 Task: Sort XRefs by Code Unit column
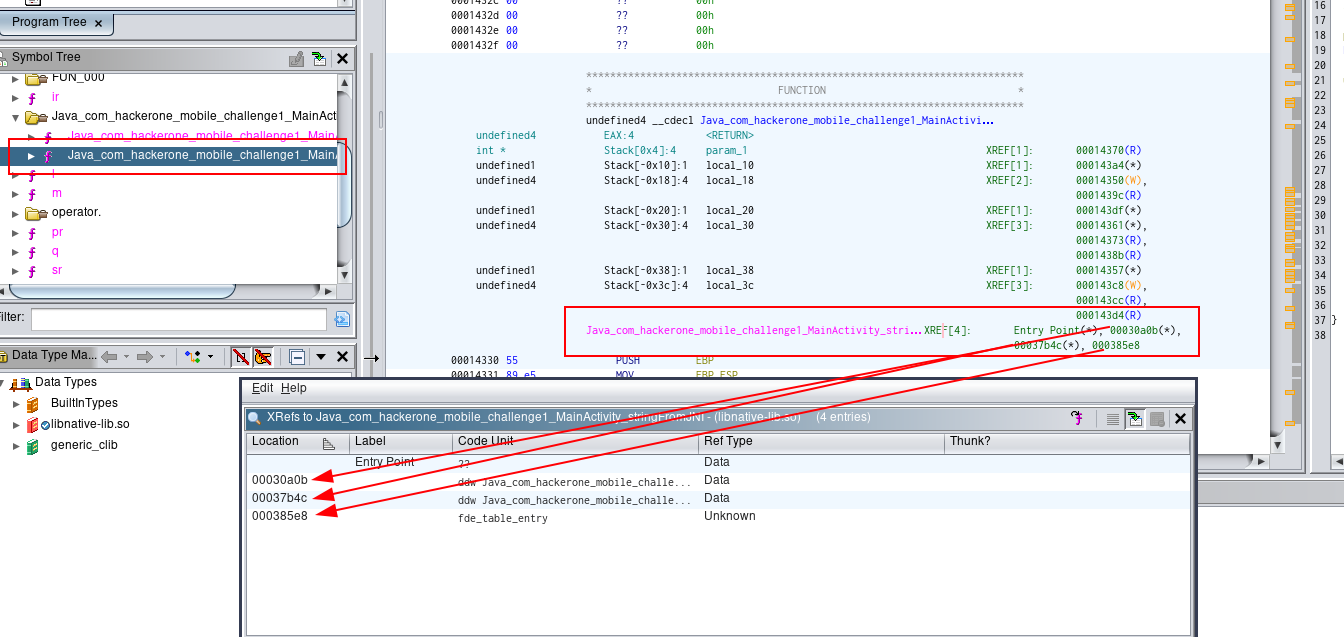(575, 442)
